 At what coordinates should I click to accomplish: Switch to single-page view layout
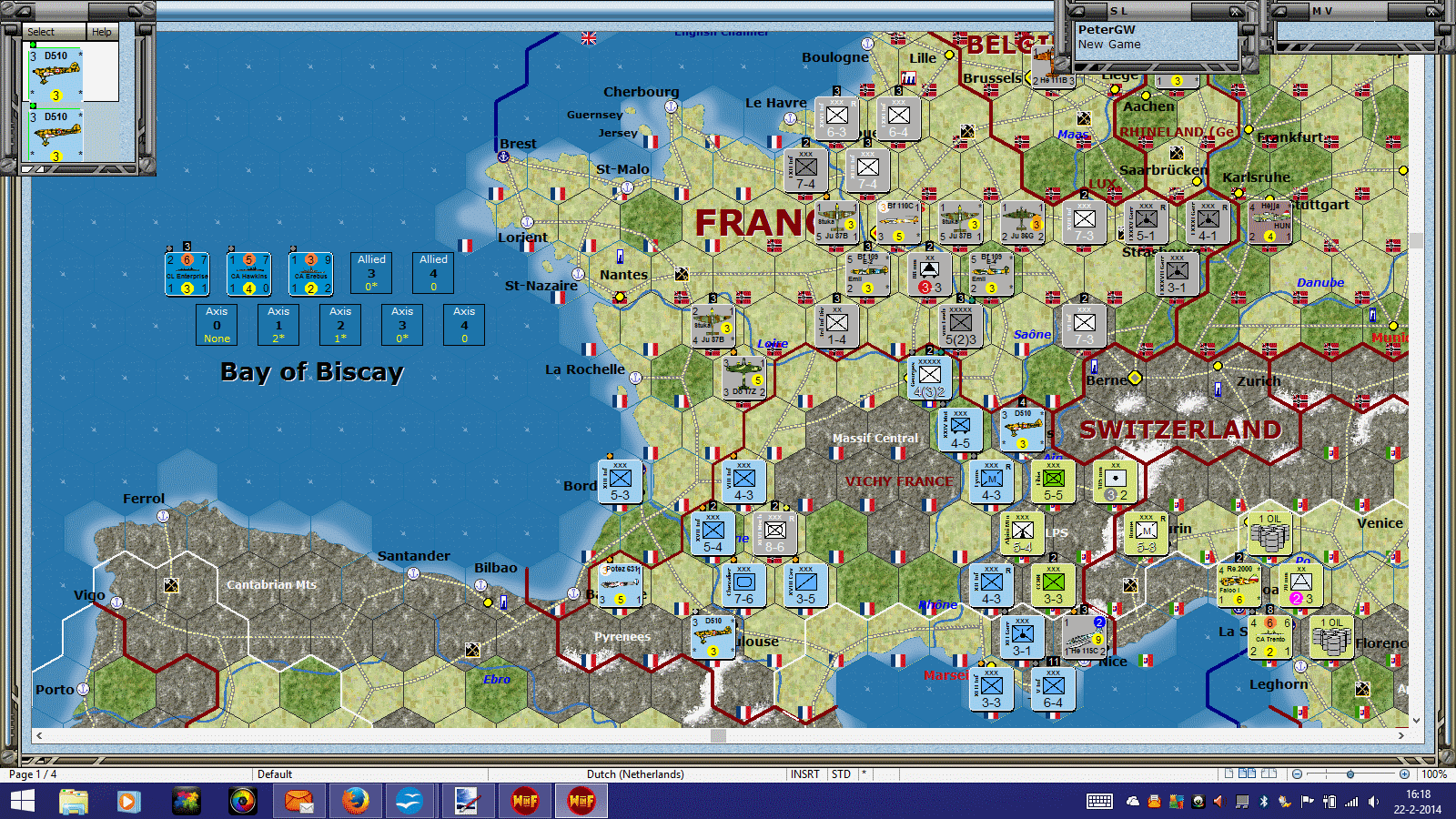tap(1229, 774)
